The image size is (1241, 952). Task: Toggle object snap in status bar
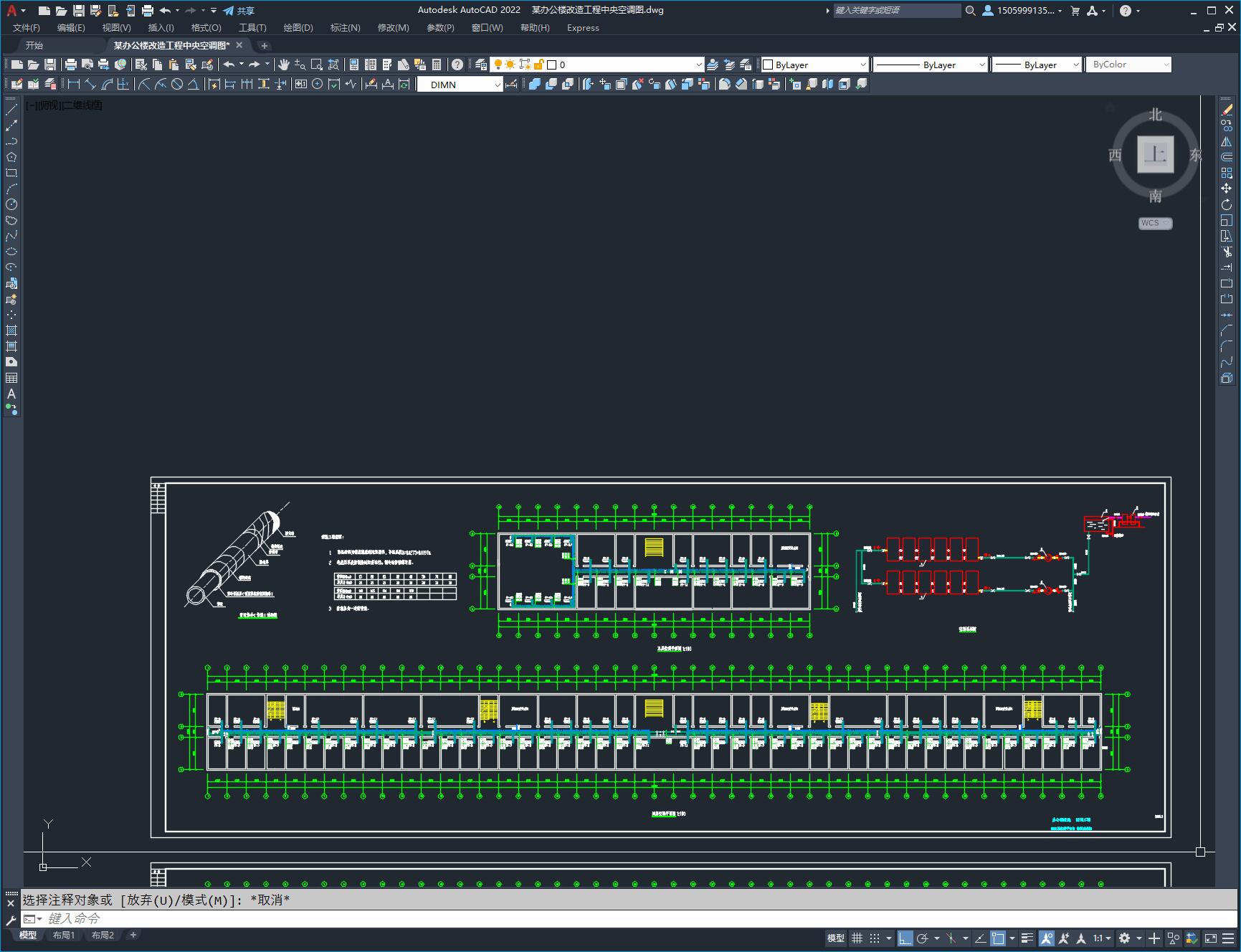998,938
